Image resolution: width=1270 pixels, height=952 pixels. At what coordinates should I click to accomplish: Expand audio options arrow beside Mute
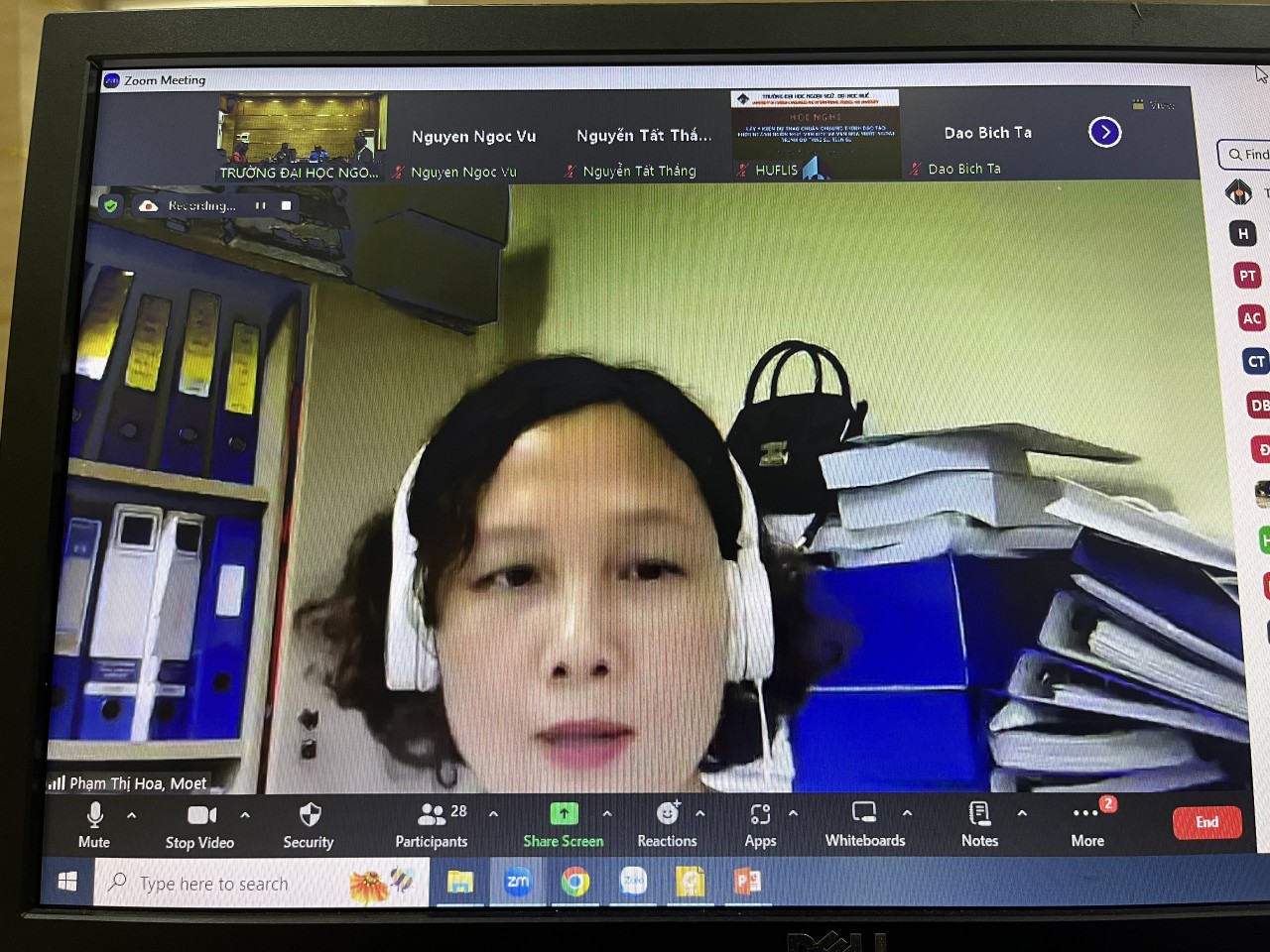[132, 815]
